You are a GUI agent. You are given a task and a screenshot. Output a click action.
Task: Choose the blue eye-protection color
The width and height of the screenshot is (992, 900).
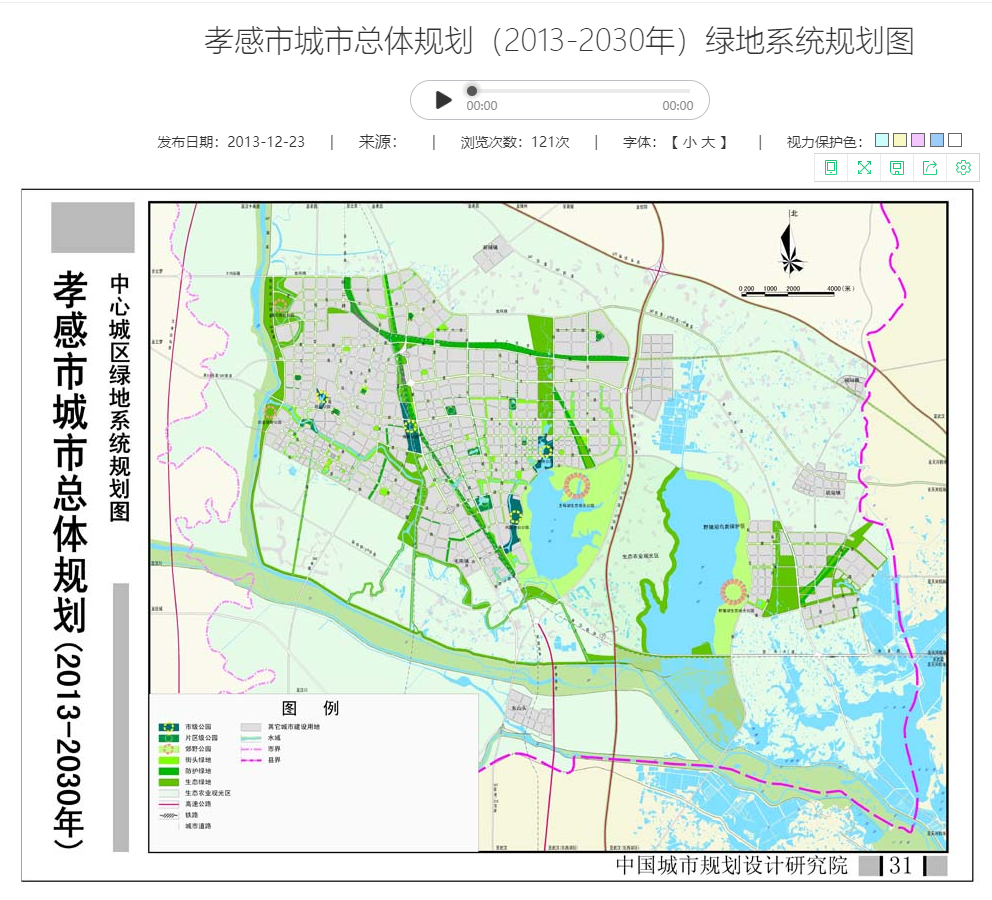[936, 141]
